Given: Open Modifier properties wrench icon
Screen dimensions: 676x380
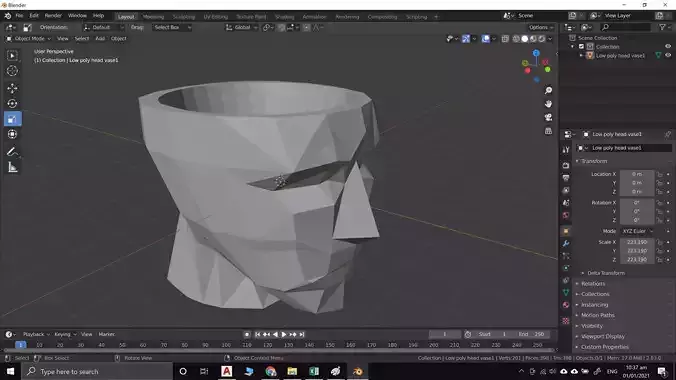Looking at the screenshot, I should click(566, 243).
